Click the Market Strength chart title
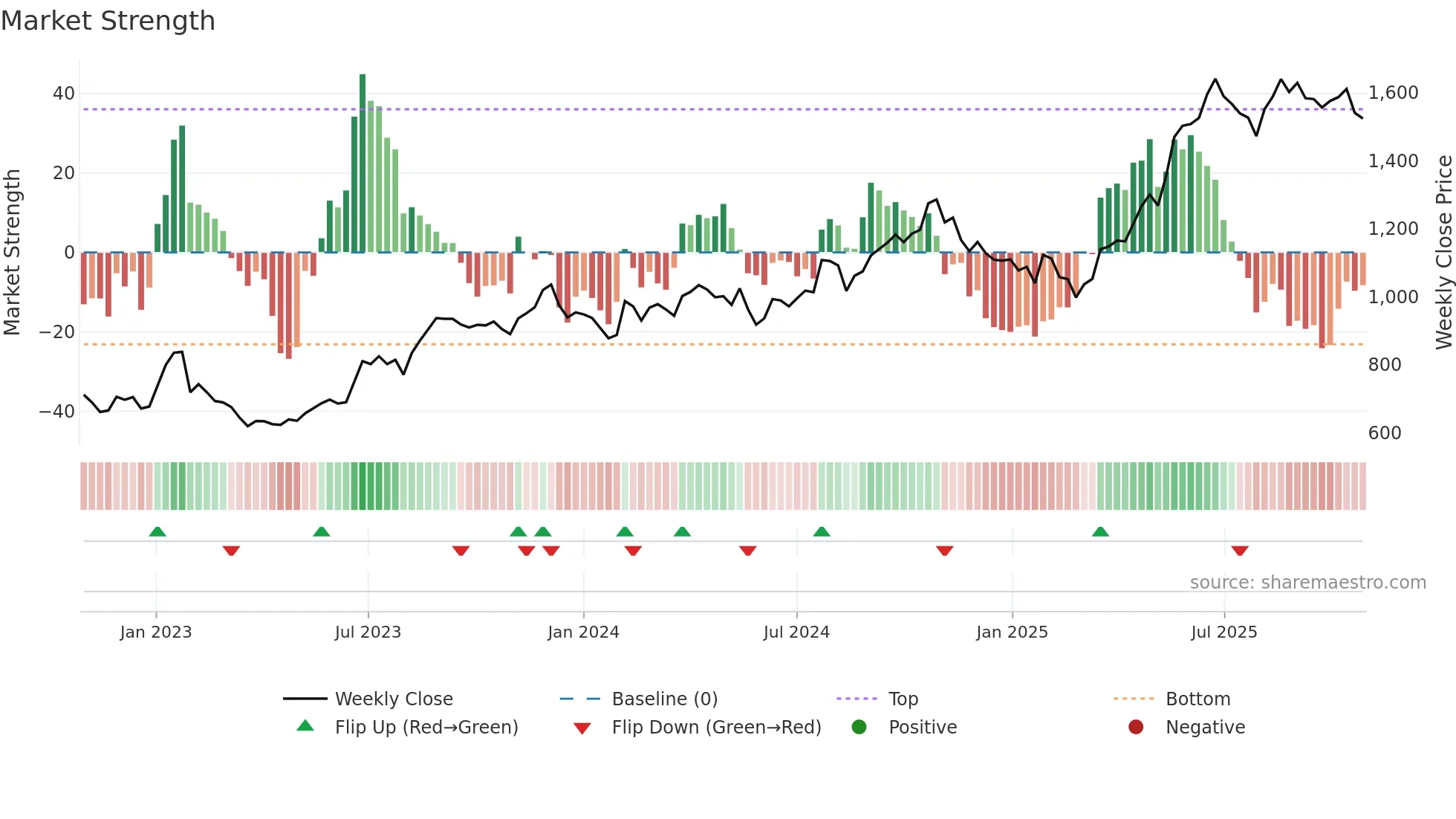 (x=108, y=21)
